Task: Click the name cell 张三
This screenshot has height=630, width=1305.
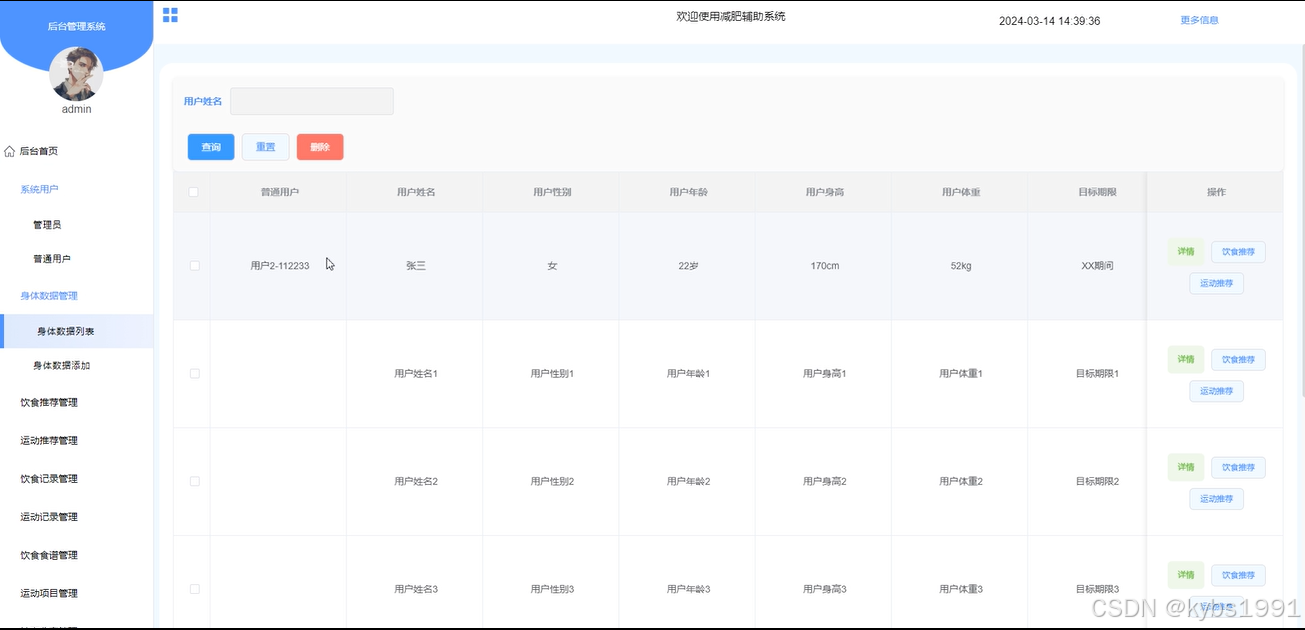Action: (416, 266)
